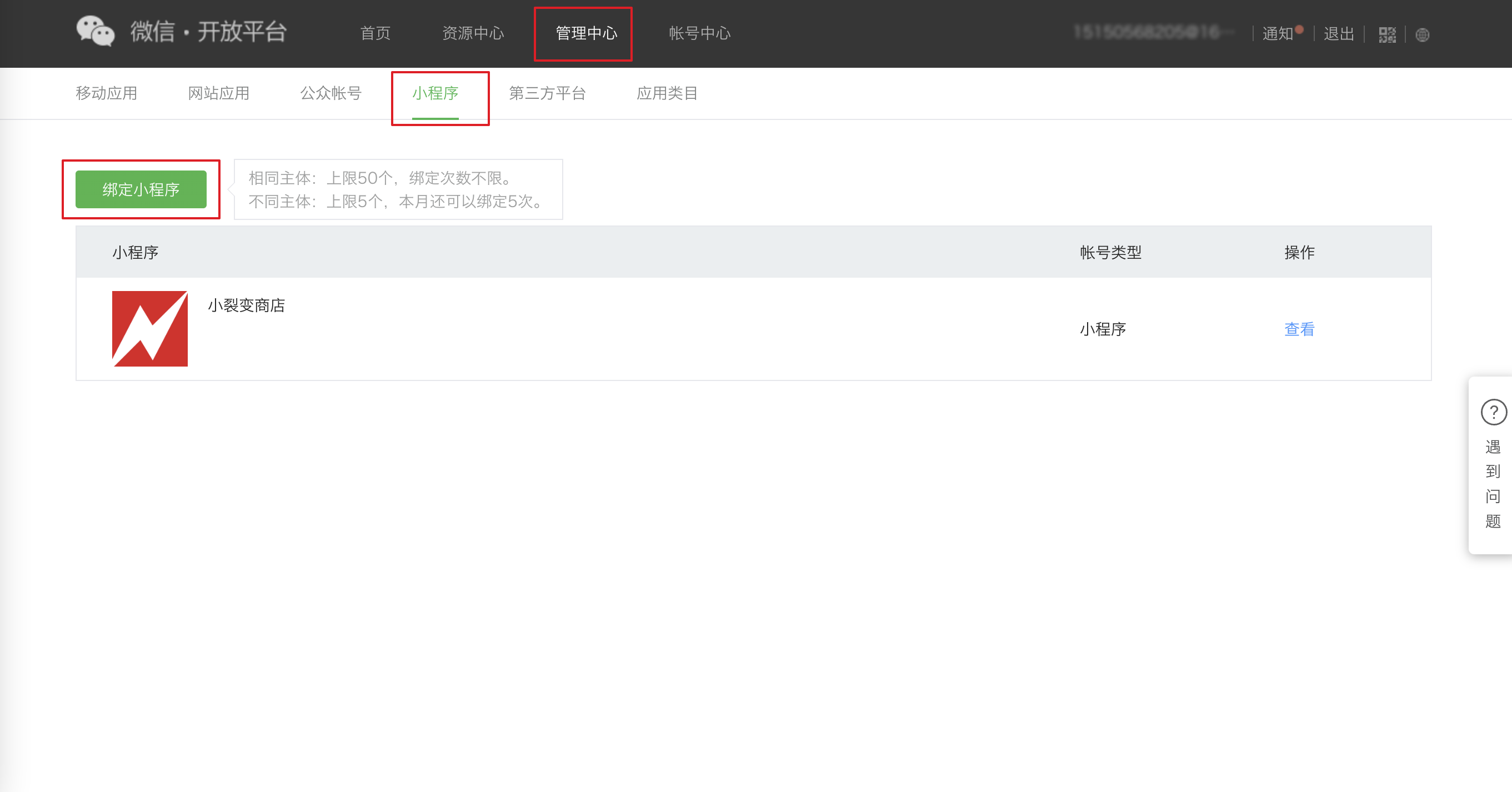
Task: Switch to the 移动应用 tab
Action: click(106, 93)
